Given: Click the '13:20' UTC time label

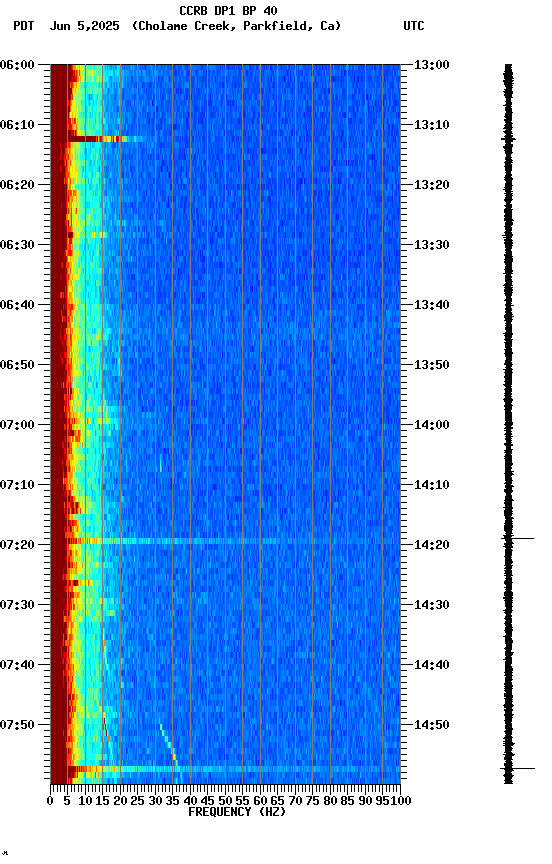Looking at the screenshot, I should (432, 185).
